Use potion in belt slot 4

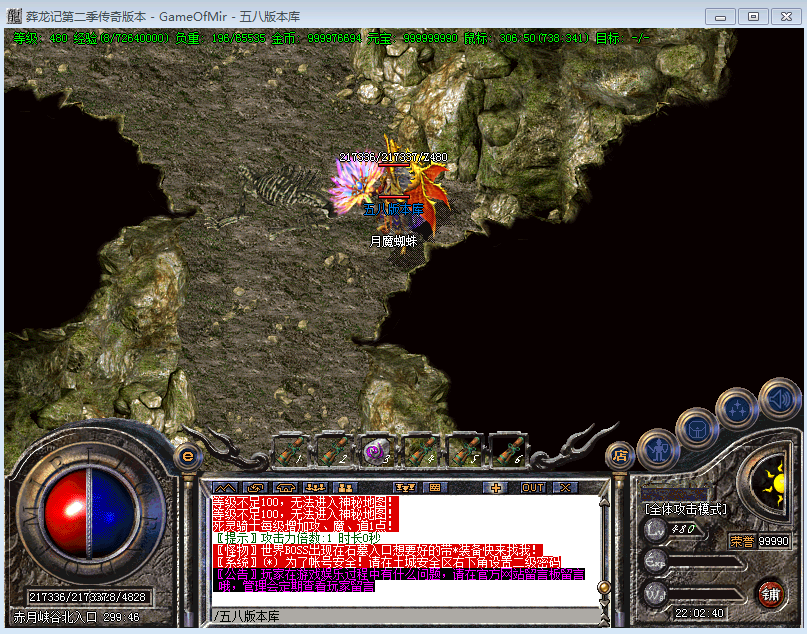pyautogui.click(x=421, y=451)
